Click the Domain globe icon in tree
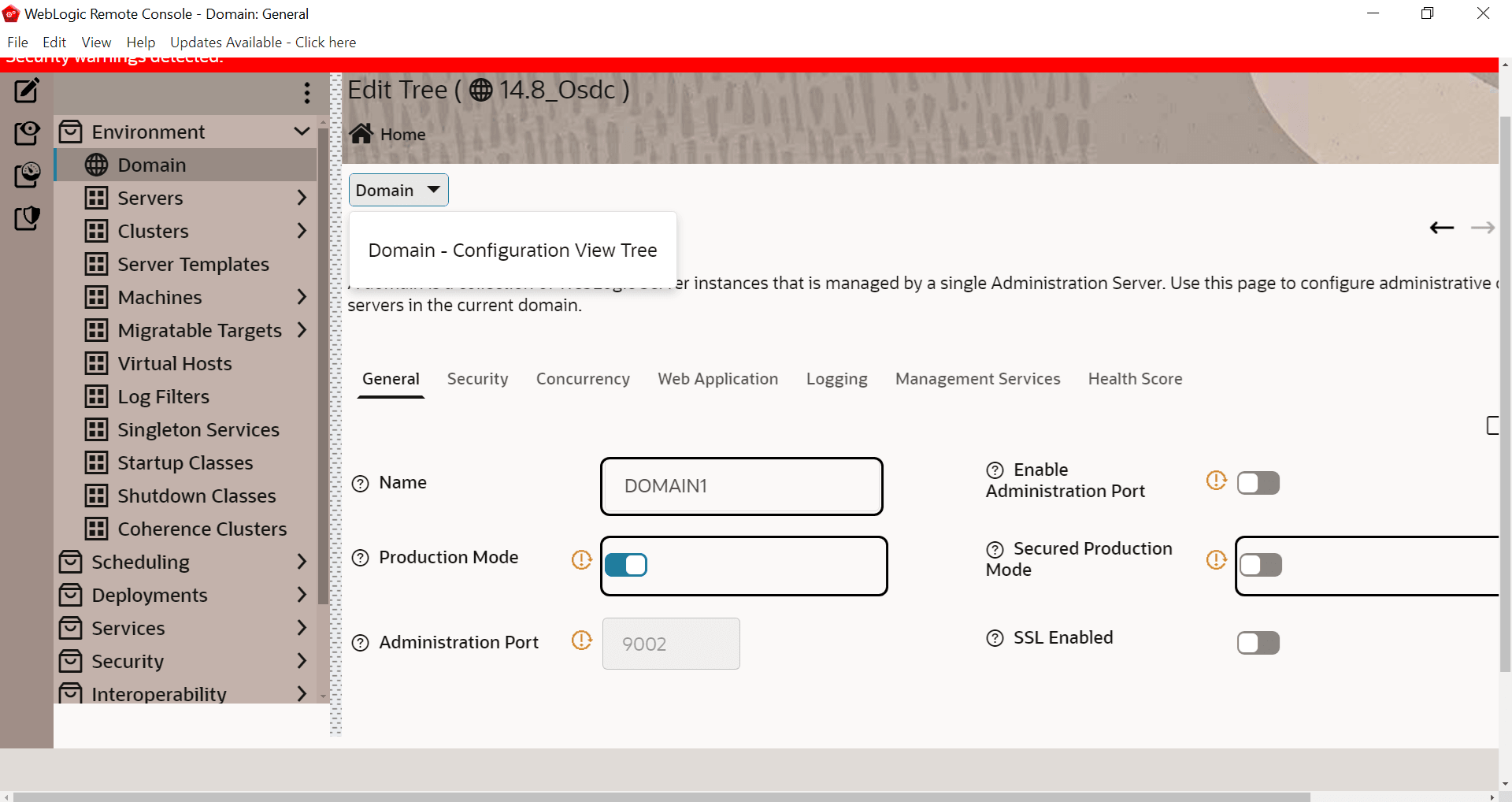This screenshot has width=1512, height=802. [97, 165]
